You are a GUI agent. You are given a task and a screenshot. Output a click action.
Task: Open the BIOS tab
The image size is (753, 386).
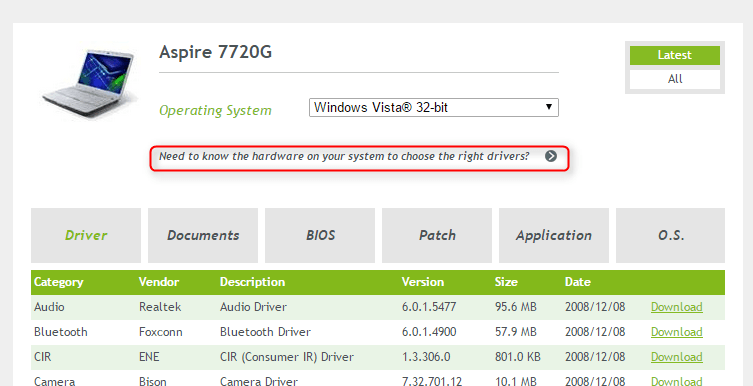(320, 235)
